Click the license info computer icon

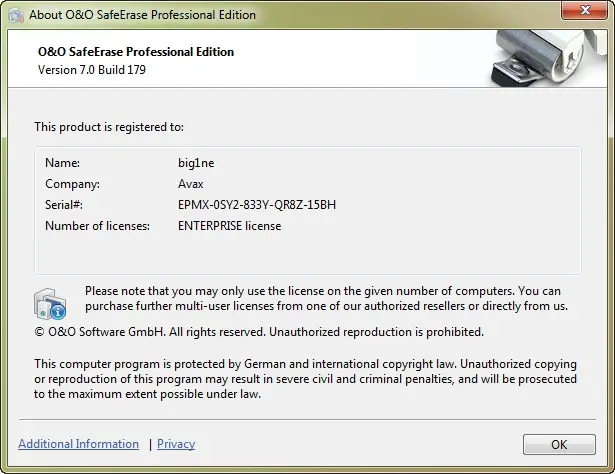[50, 304]
